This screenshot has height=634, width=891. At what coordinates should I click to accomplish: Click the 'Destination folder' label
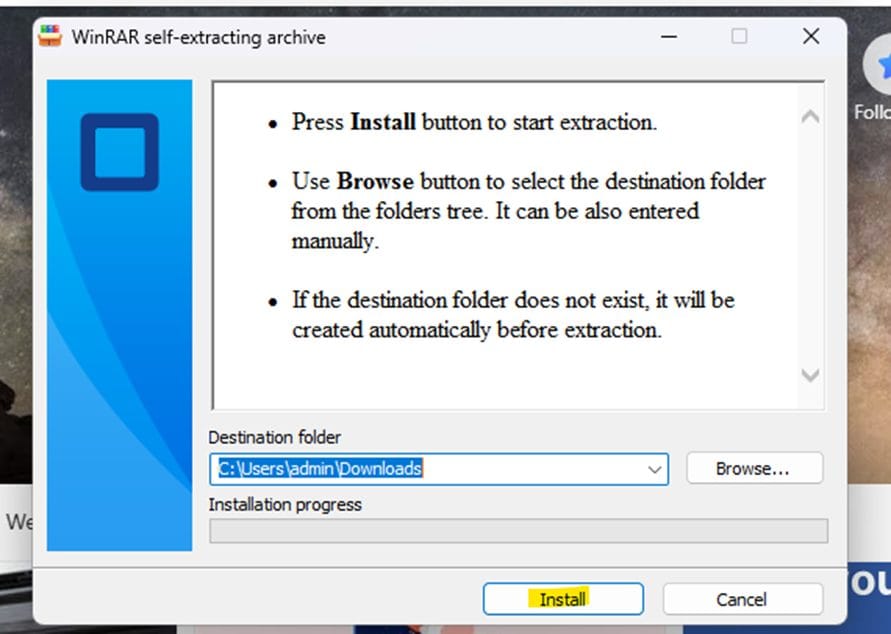pyautogui.click(x=274, y=437)
